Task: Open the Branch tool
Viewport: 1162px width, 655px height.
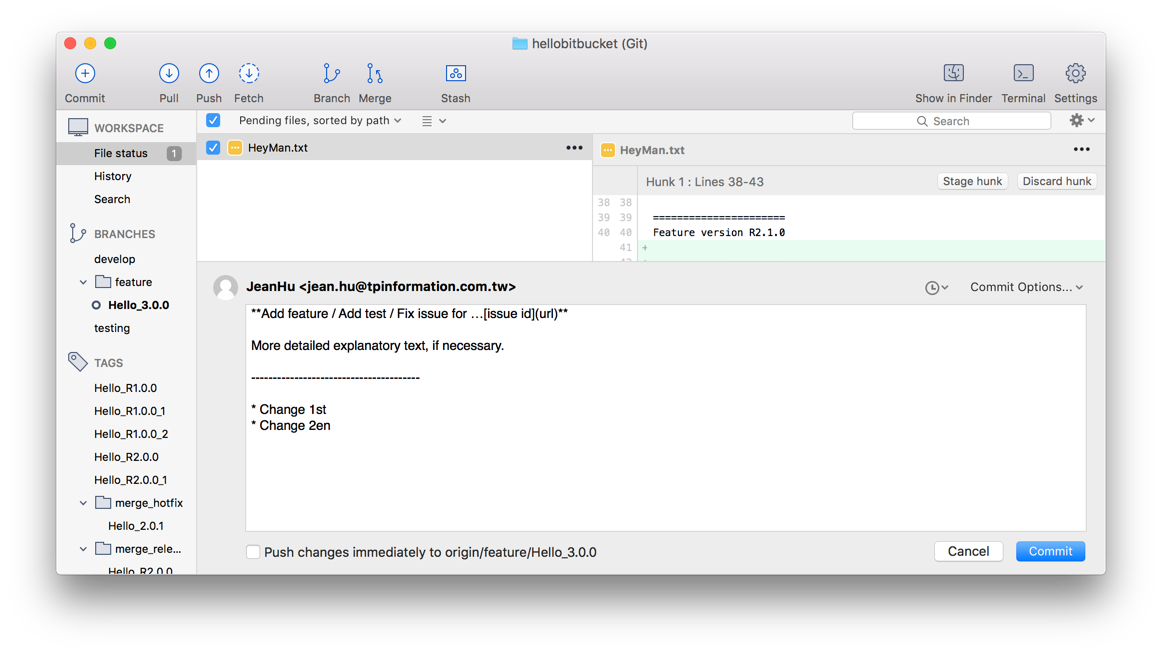Action: click(x=331, y=74)
